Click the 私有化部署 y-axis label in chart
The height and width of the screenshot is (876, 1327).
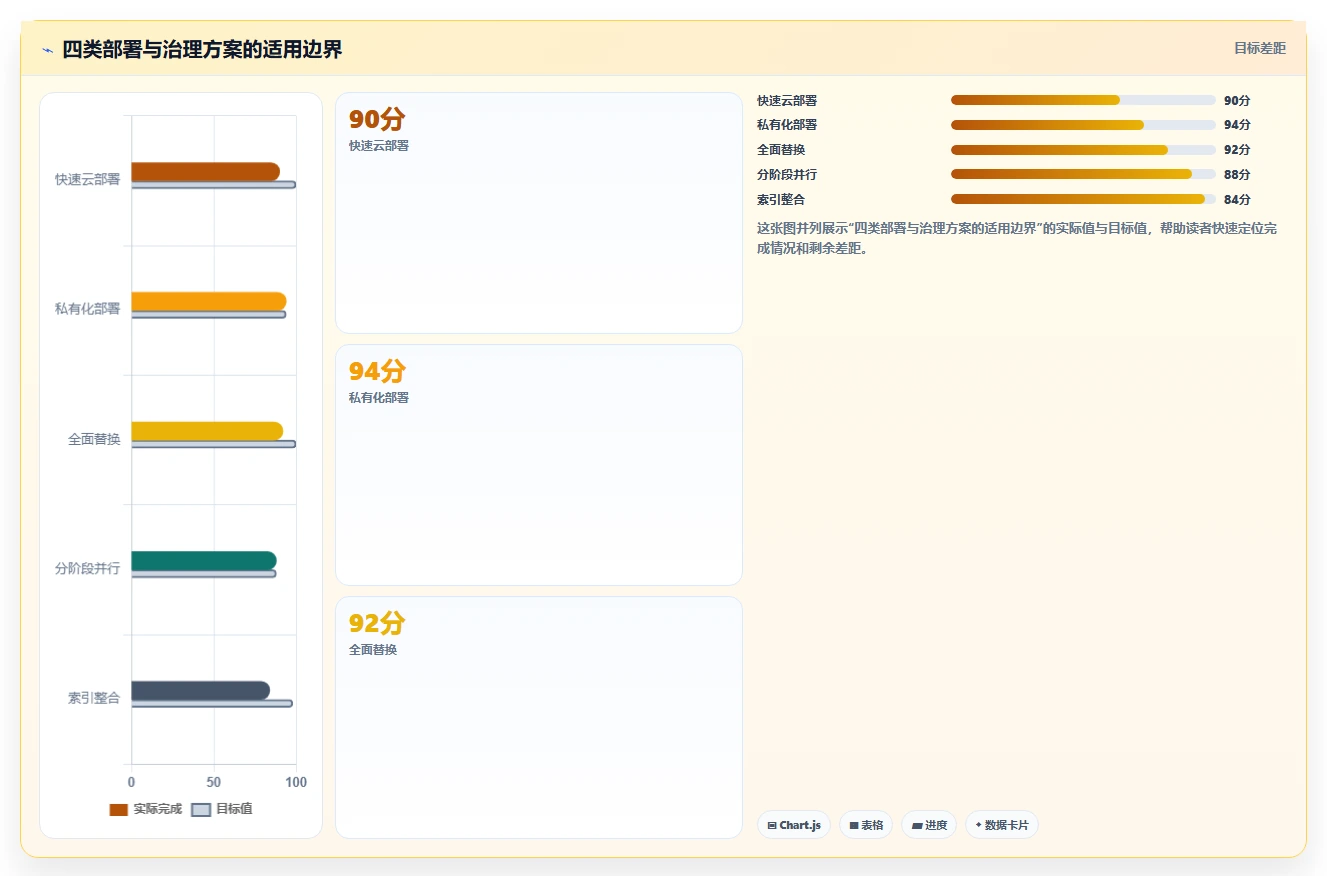[x=88, y=309]
